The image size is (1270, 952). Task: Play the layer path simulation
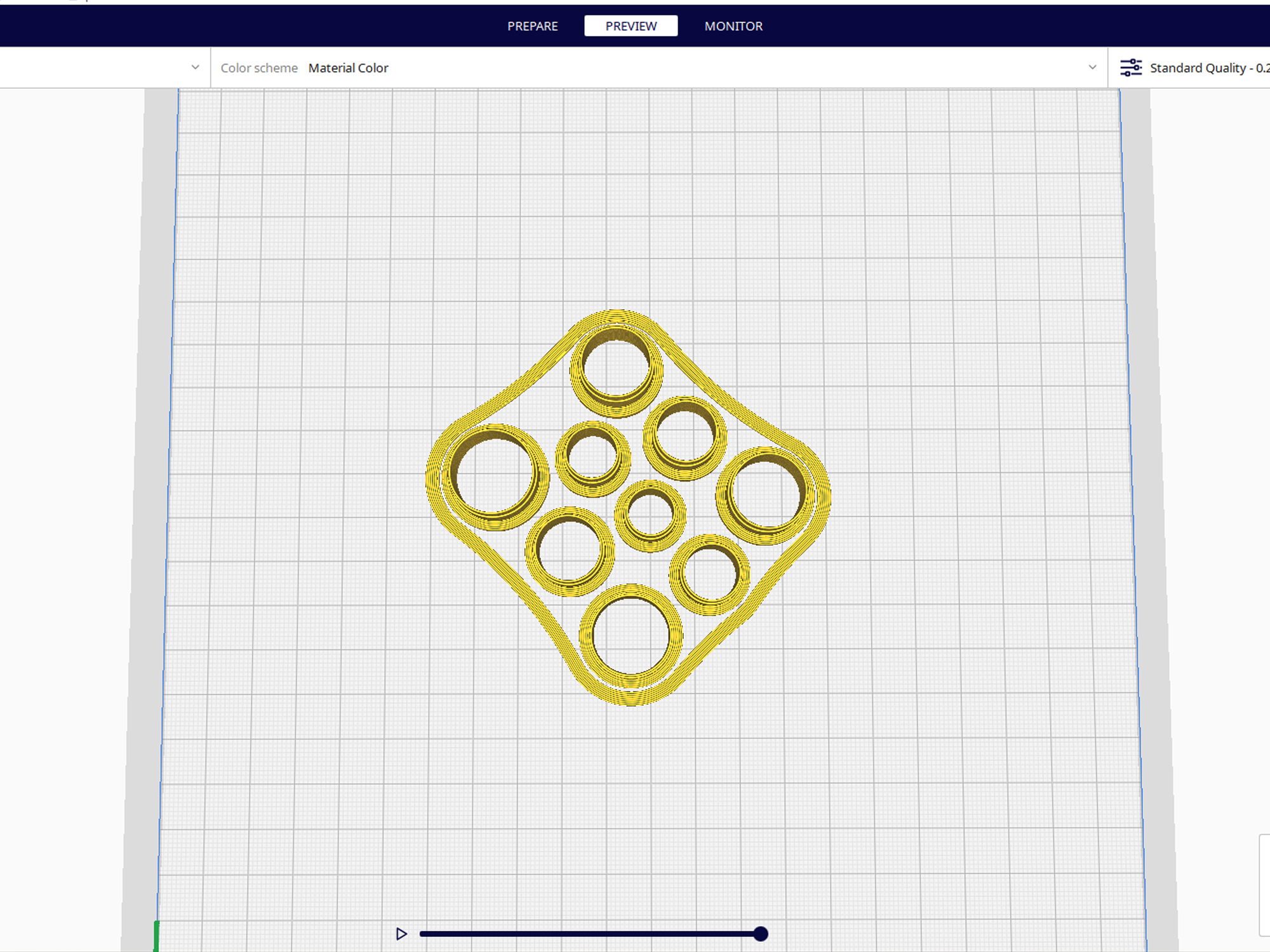401,934
